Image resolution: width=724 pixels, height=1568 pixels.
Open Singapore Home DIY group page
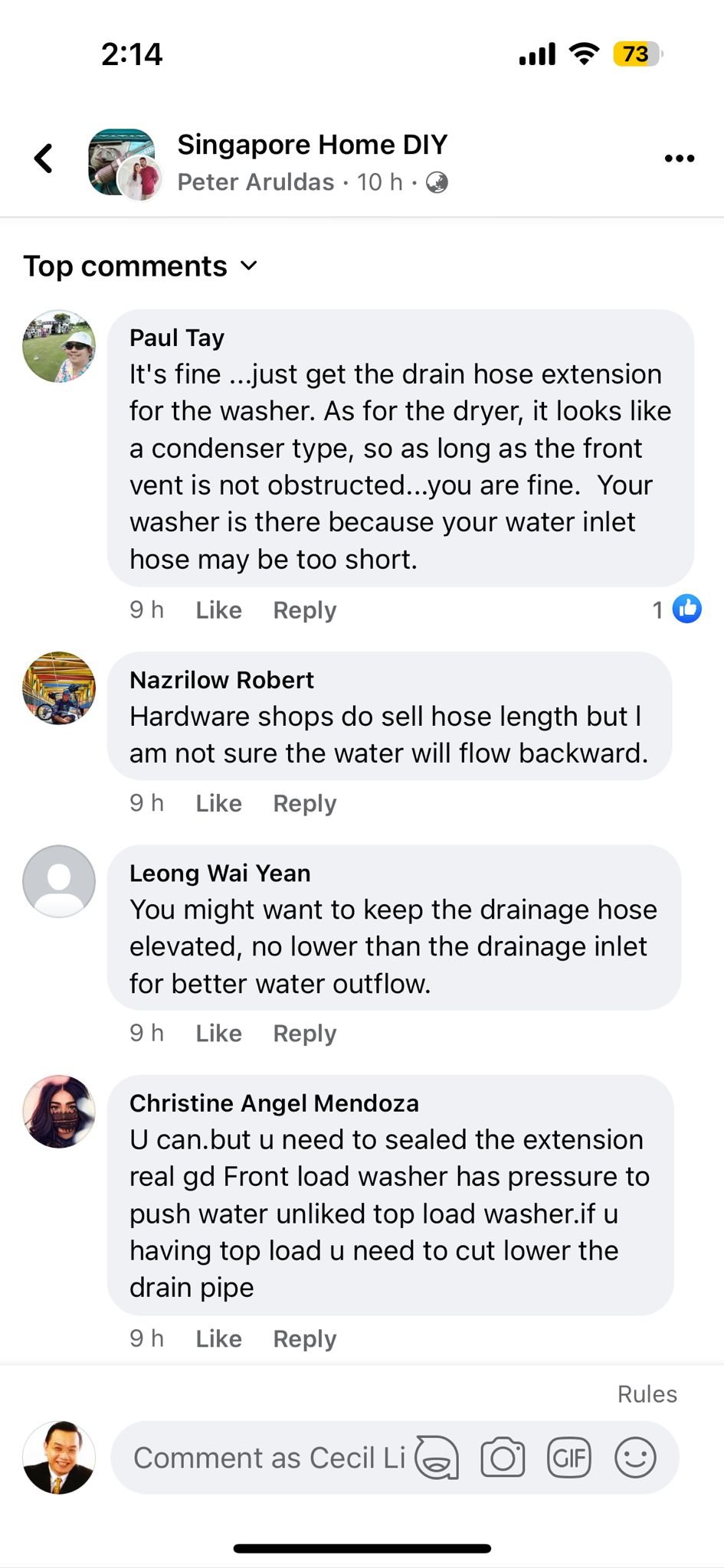(312, 144)
